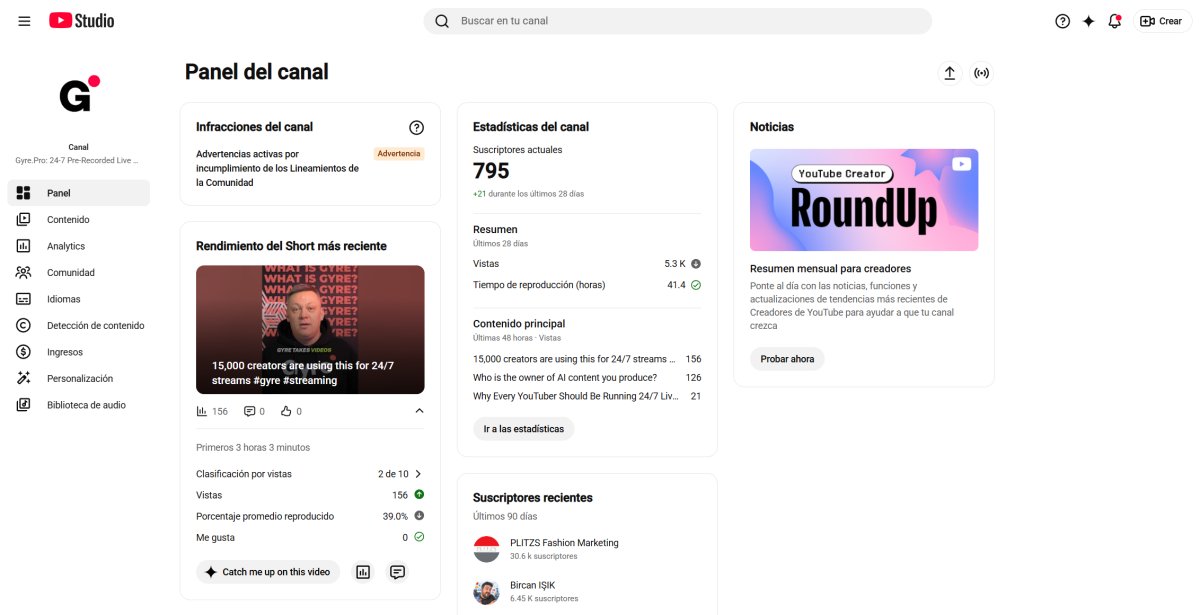Click the 'Porcentaje promedio reproducido' label
1200x615 pixels.
click(265, 516)
